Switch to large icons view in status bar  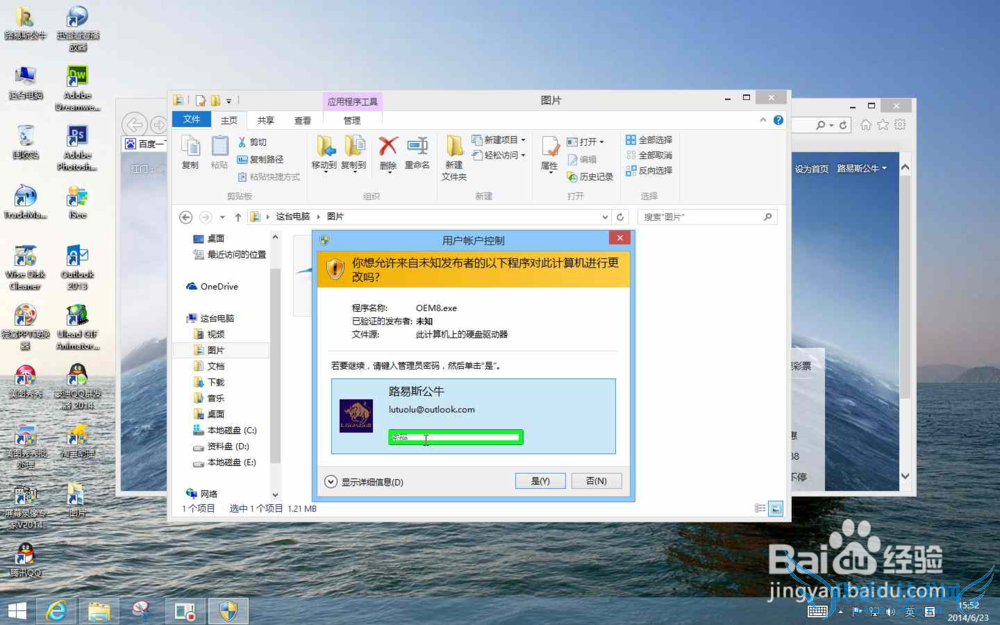(775, 509)
